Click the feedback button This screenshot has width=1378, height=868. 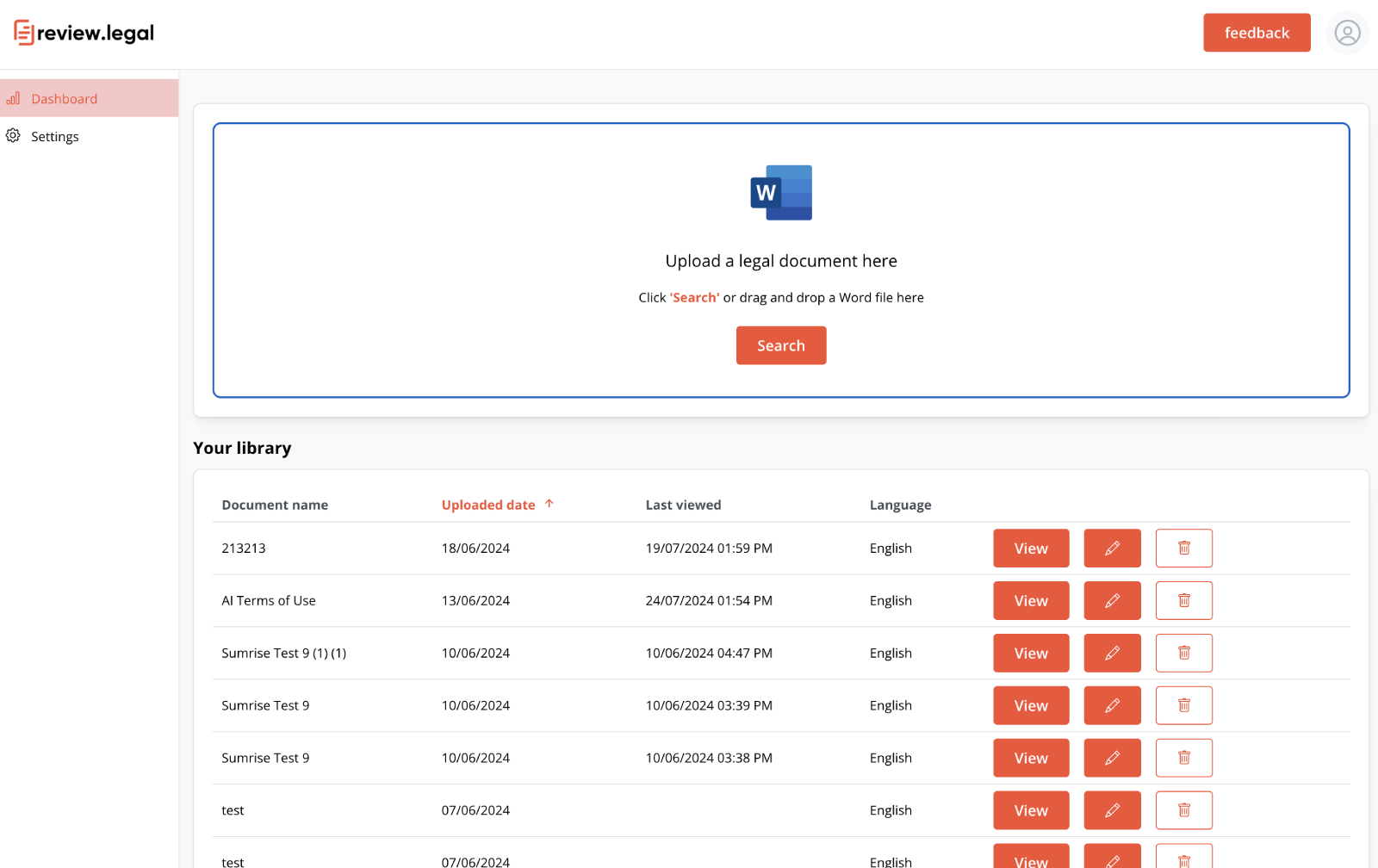1257,33
